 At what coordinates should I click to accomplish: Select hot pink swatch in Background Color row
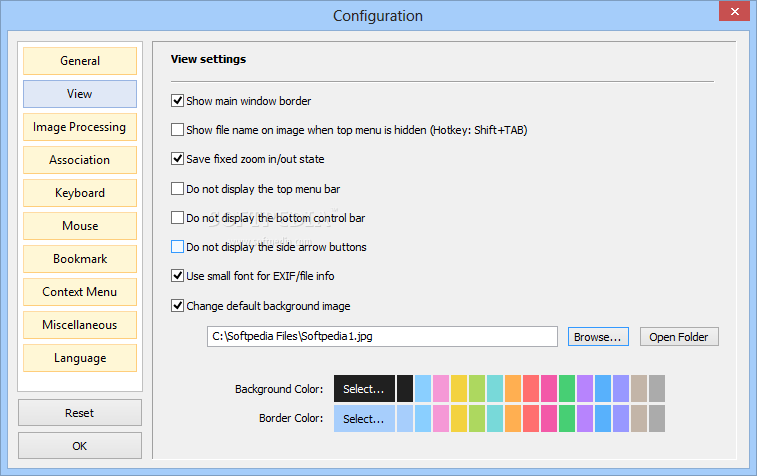click(549, 389)
